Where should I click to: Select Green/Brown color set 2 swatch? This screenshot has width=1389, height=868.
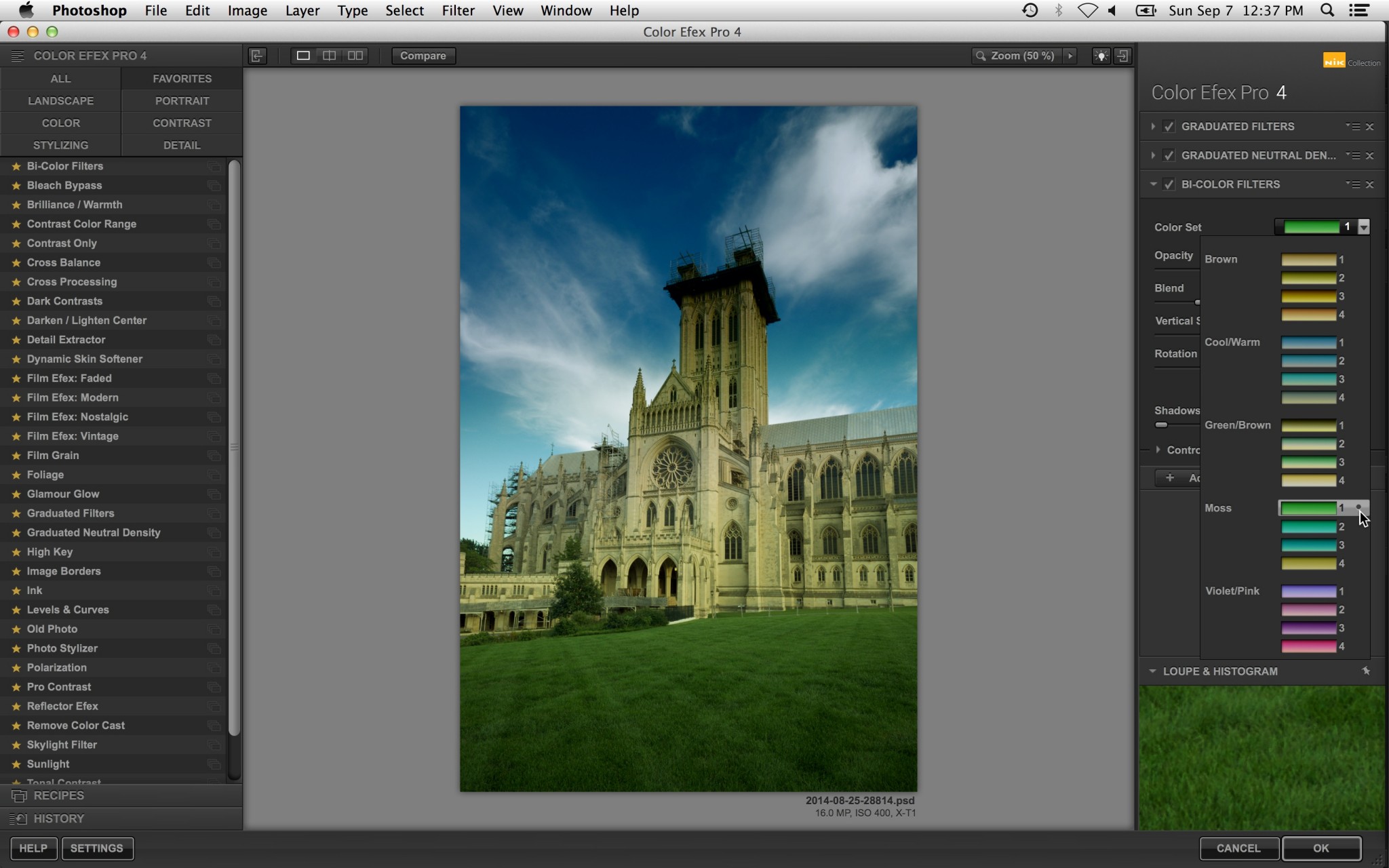pyautogui.click(x=1308, y=443)
